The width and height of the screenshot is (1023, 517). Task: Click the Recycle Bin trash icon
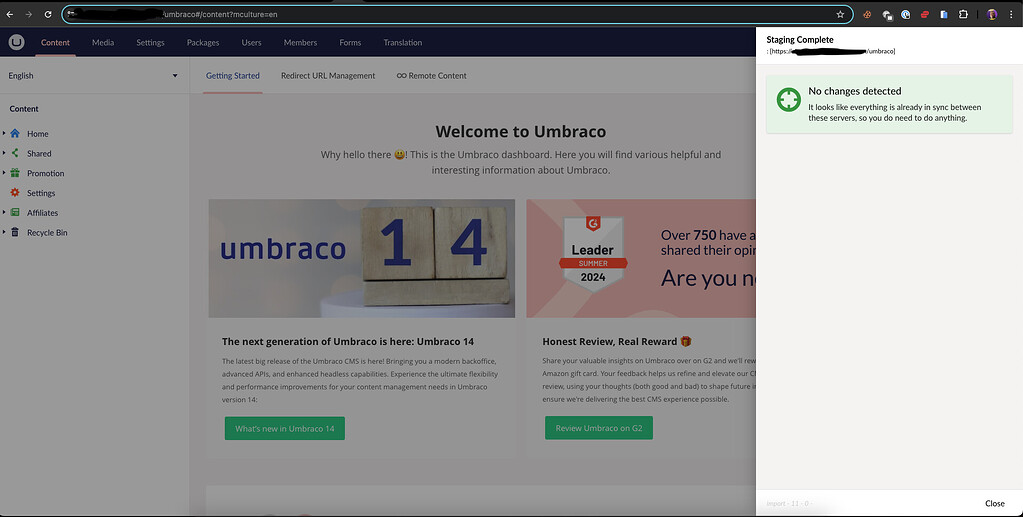15,232
